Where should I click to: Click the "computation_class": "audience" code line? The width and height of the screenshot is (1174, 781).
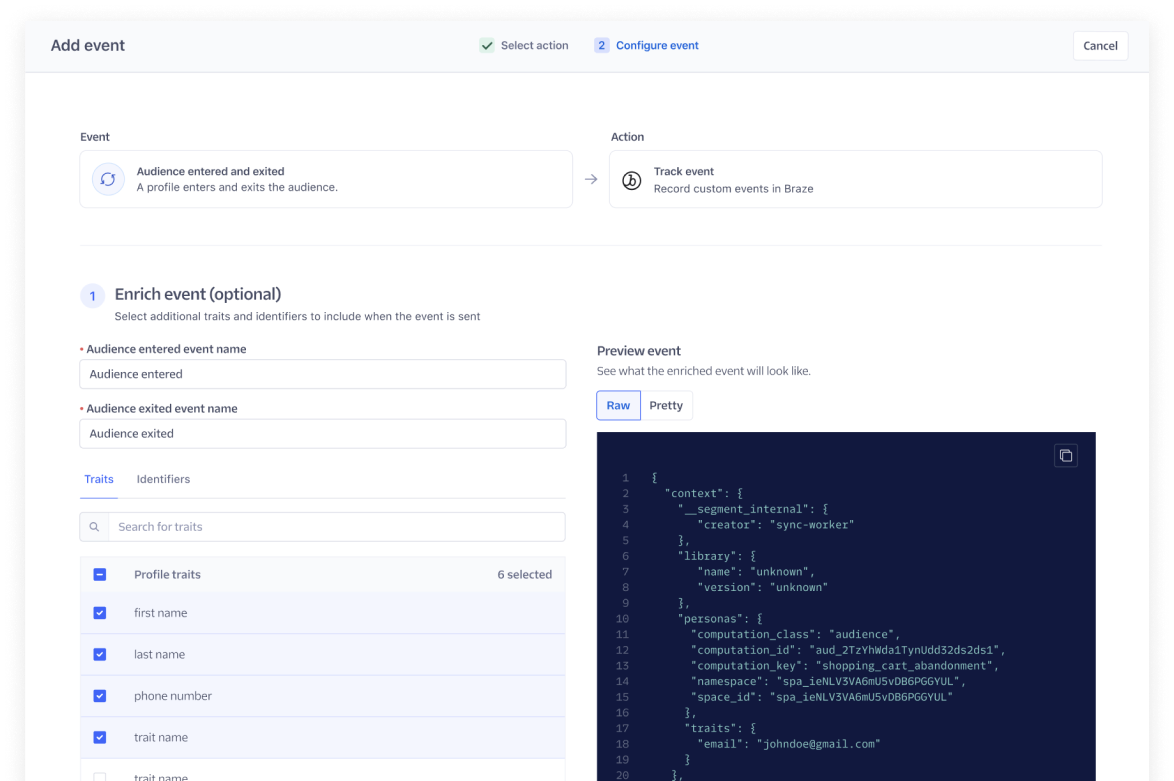pyautogui.click(x=794, y=634)
